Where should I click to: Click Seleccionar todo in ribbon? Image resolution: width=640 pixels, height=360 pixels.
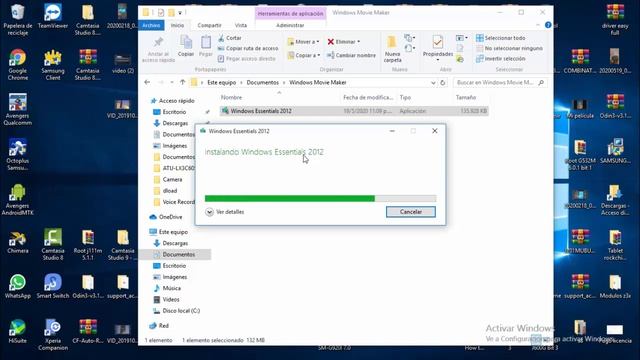[501, 38]
